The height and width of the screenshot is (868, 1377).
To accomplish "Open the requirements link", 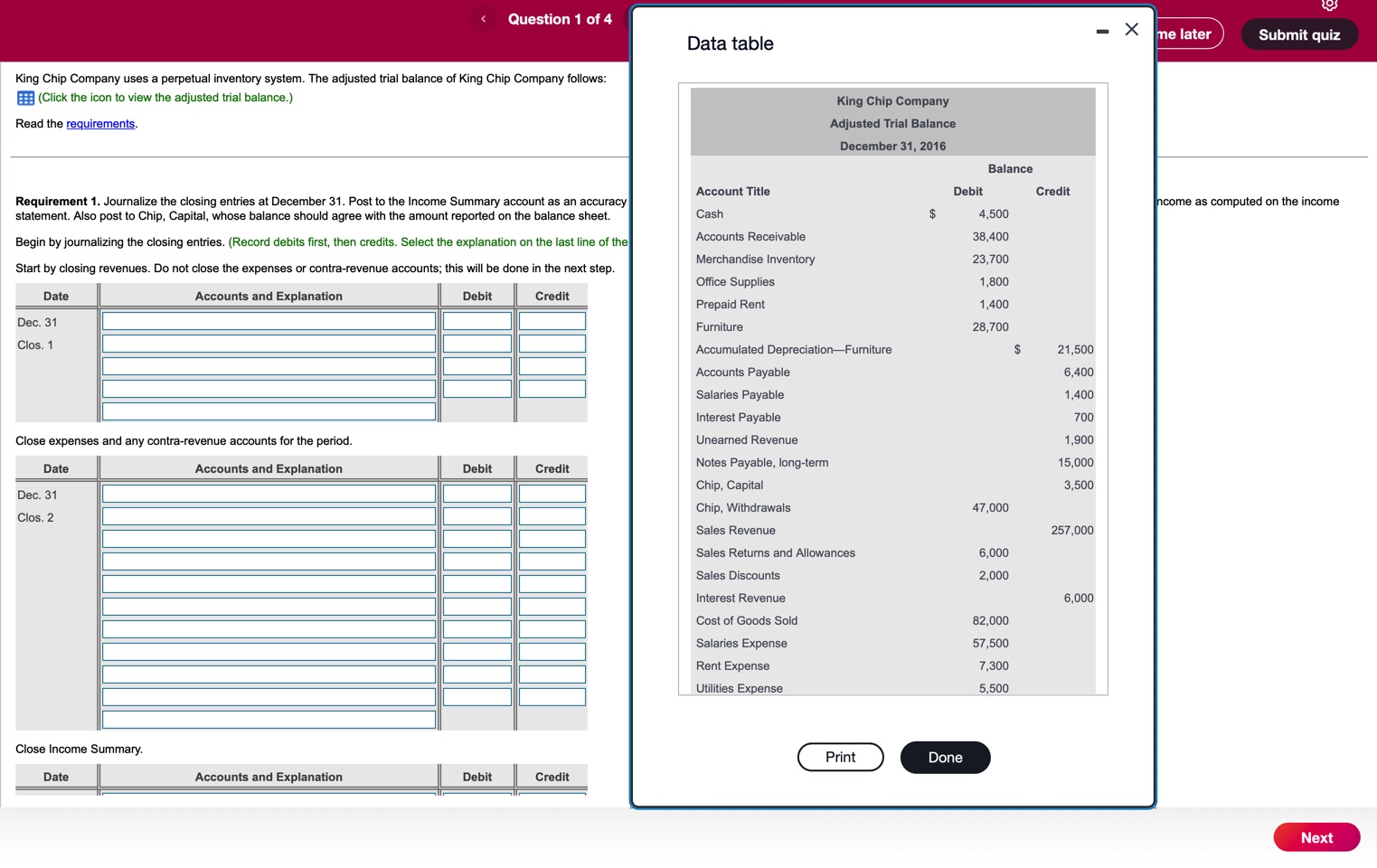I will pos(100,124).
